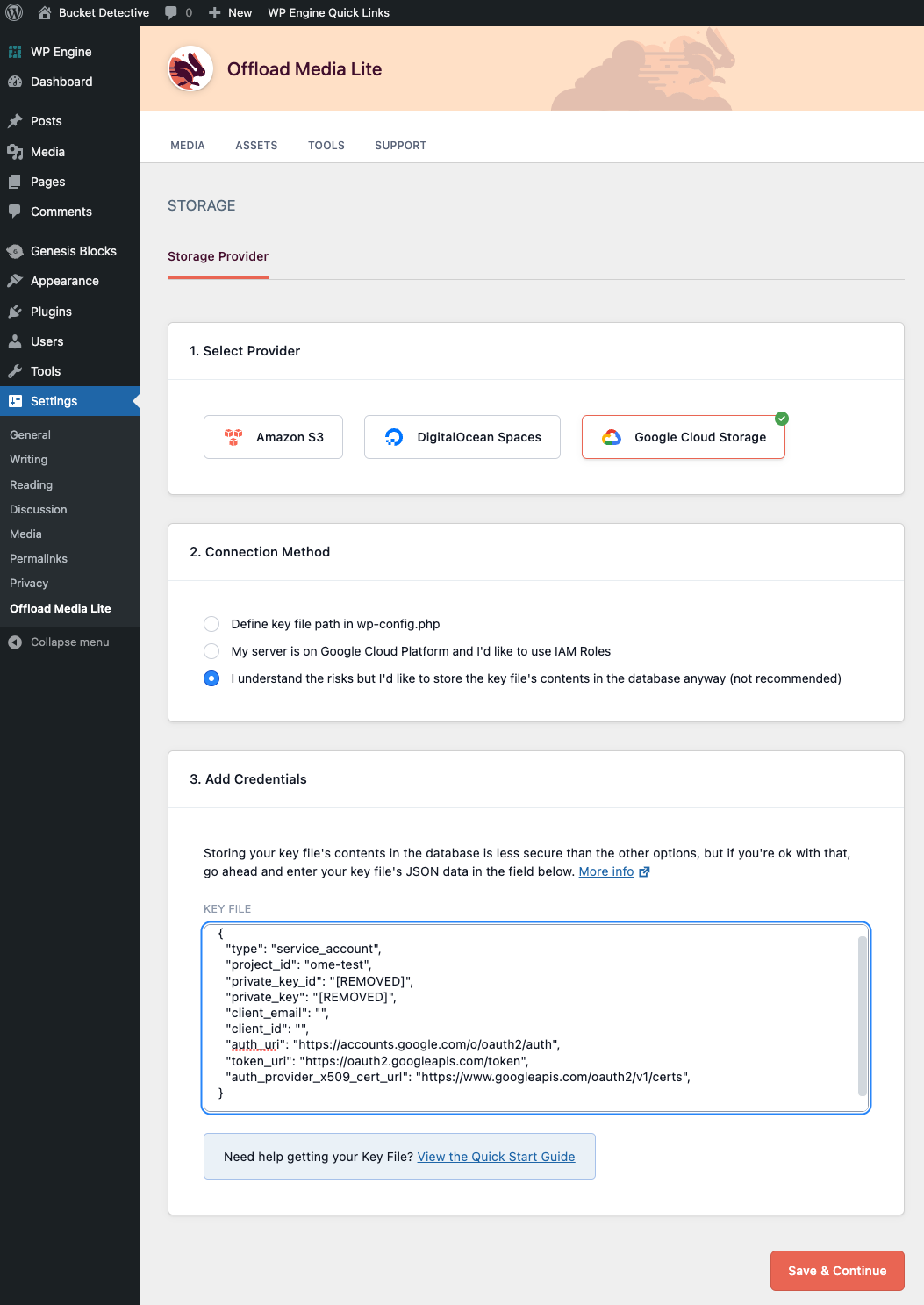
Task: Open the View the Quick Start Guide link
Action: pyautogui.click(x=497, y=1157)
